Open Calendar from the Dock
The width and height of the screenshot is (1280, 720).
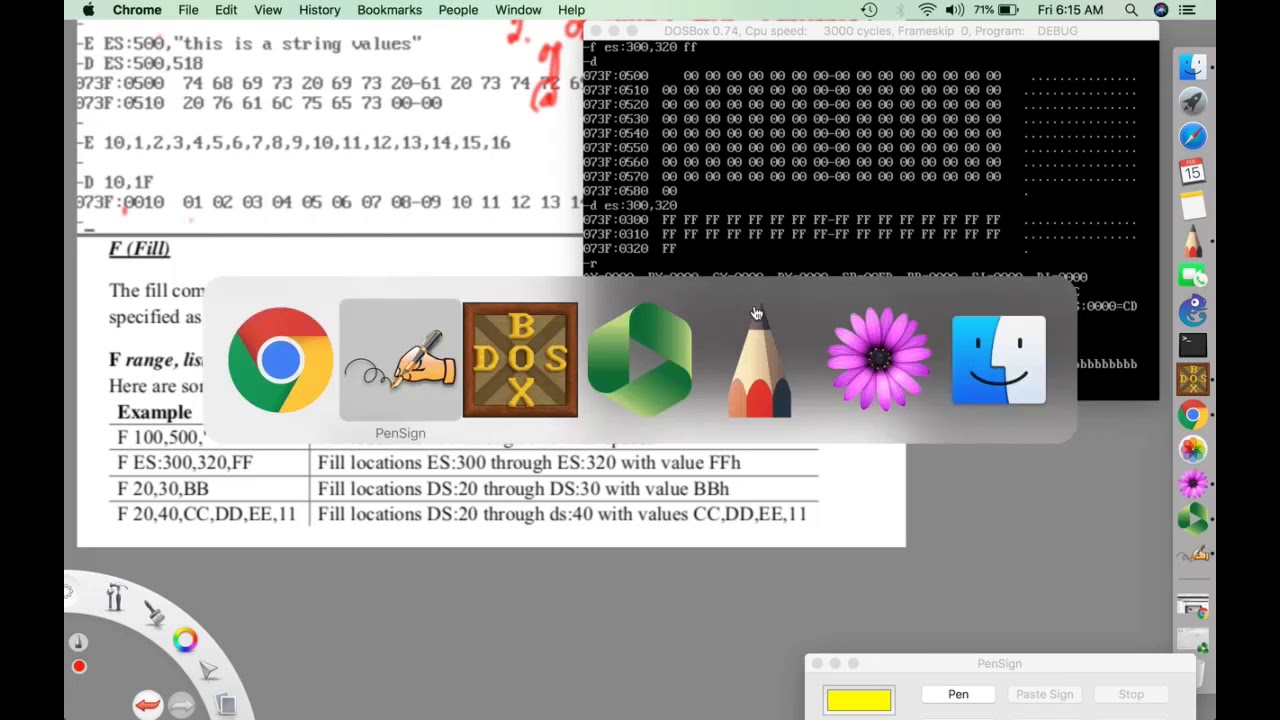click(x=1193, y=171)
